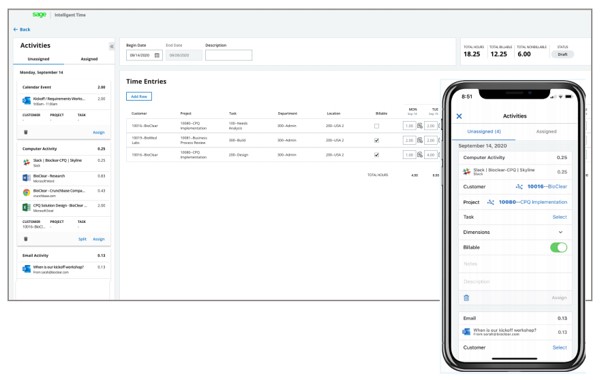Tap the smart-match icon beside phone Customer
This screenshot has width=602, height=380.
coord(519,187)
